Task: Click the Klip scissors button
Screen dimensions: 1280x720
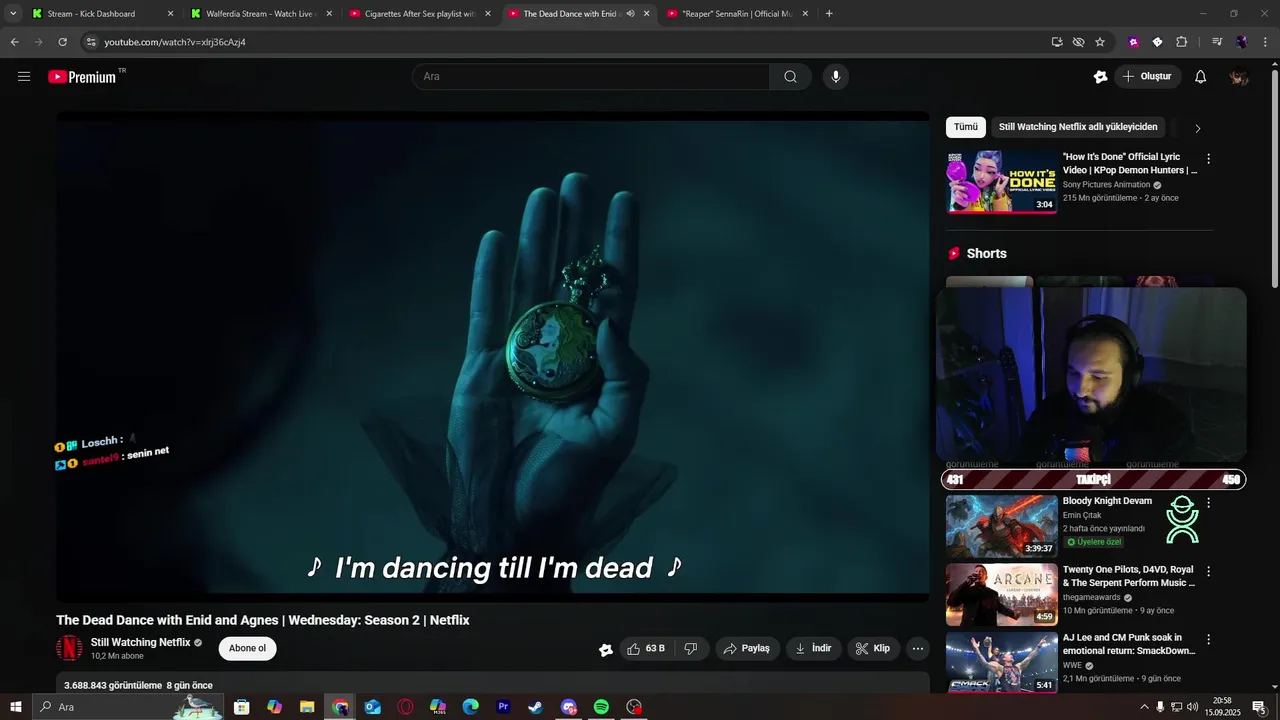Action: (x=872, y=649)
